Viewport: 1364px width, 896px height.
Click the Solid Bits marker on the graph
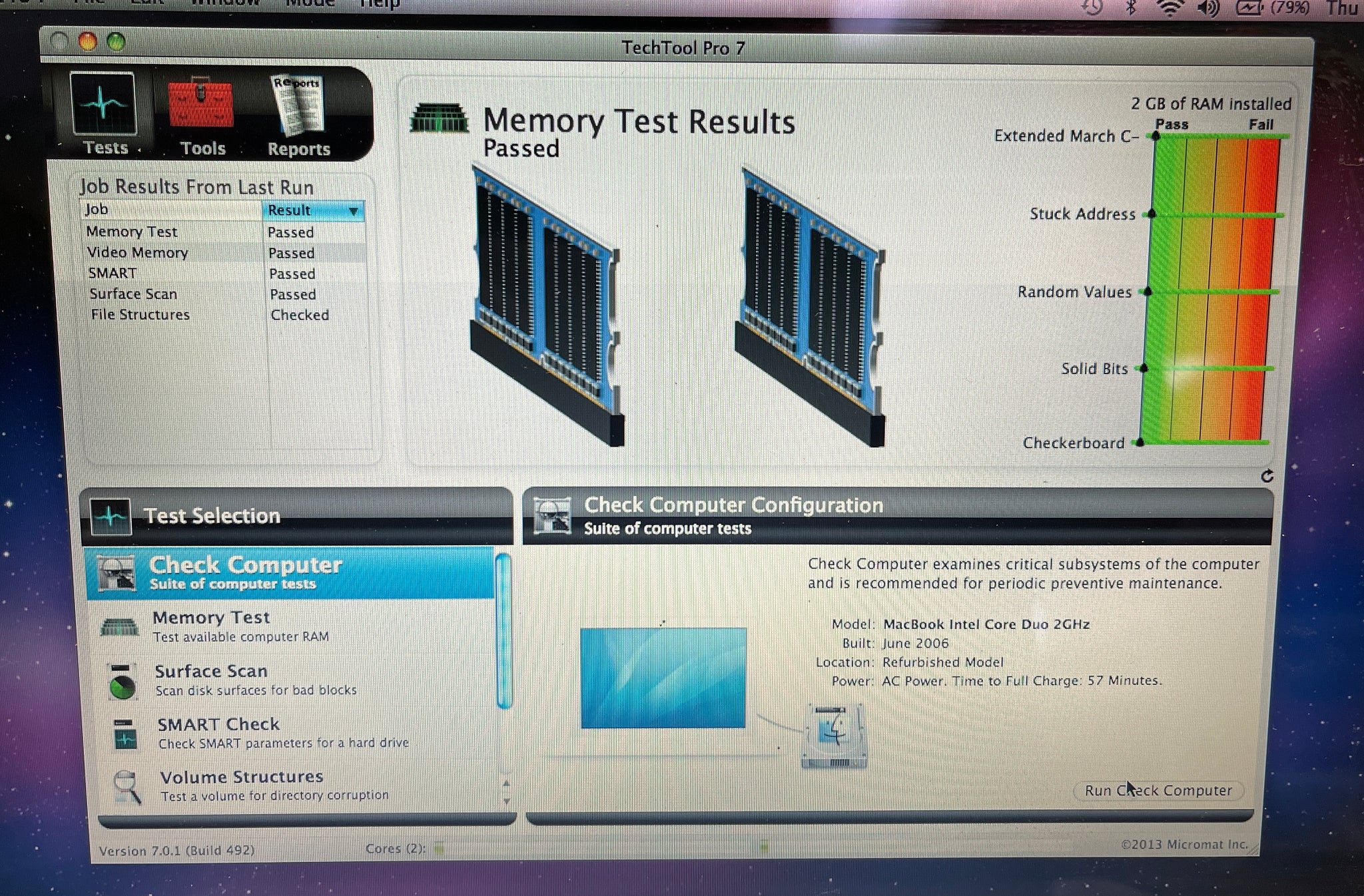coord(1144,368)
